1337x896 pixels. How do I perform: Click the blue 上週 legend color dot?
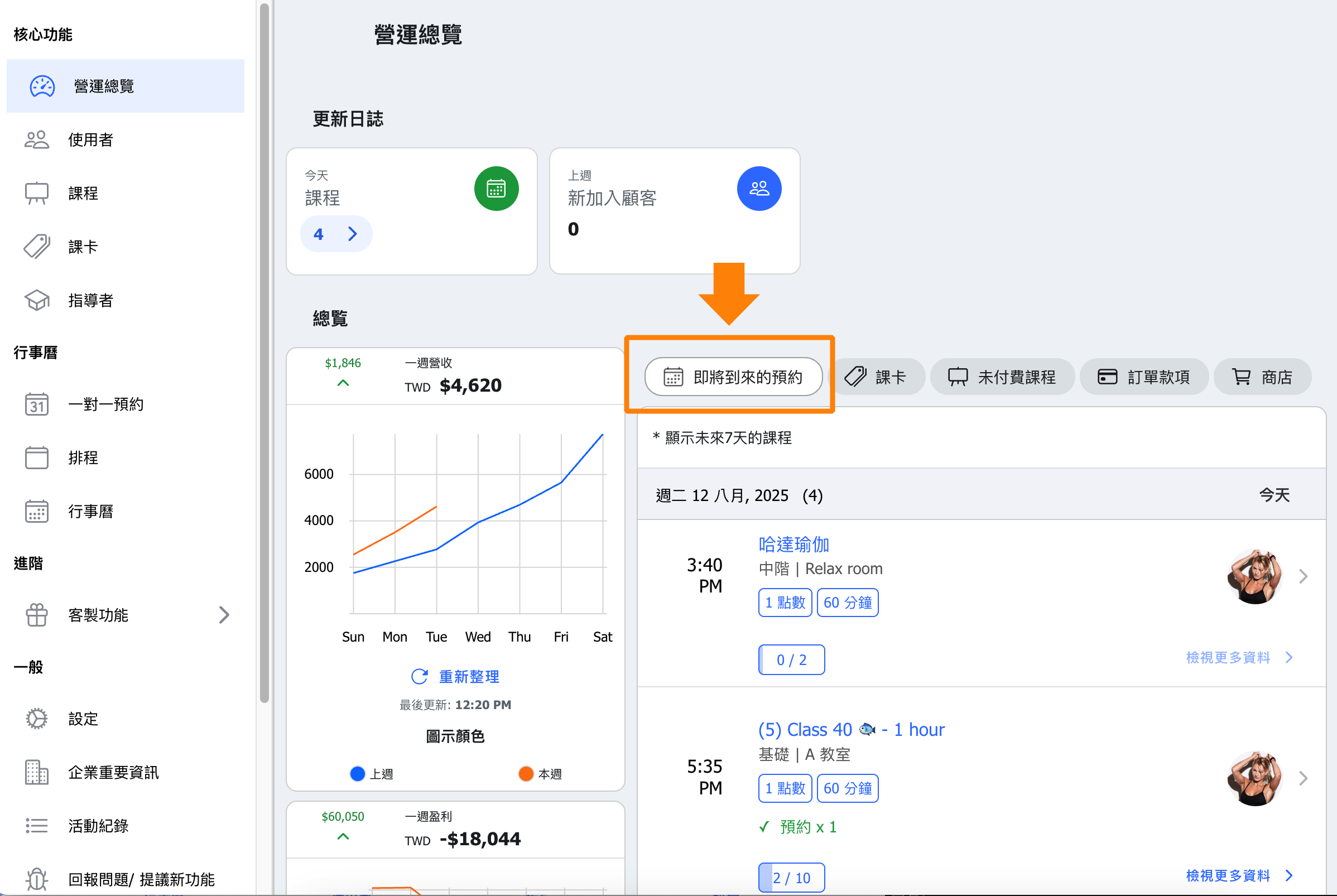358,774
